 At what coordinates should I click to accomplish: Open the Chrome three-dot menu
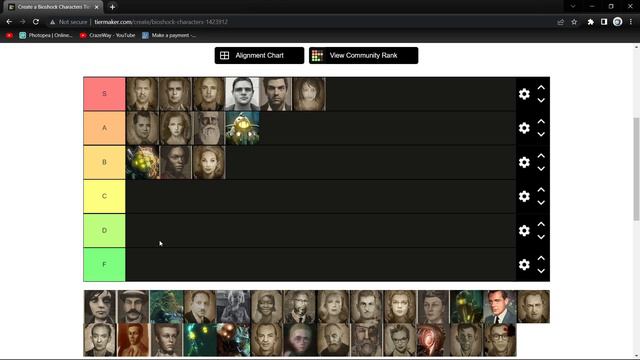(x=631, y=22)
